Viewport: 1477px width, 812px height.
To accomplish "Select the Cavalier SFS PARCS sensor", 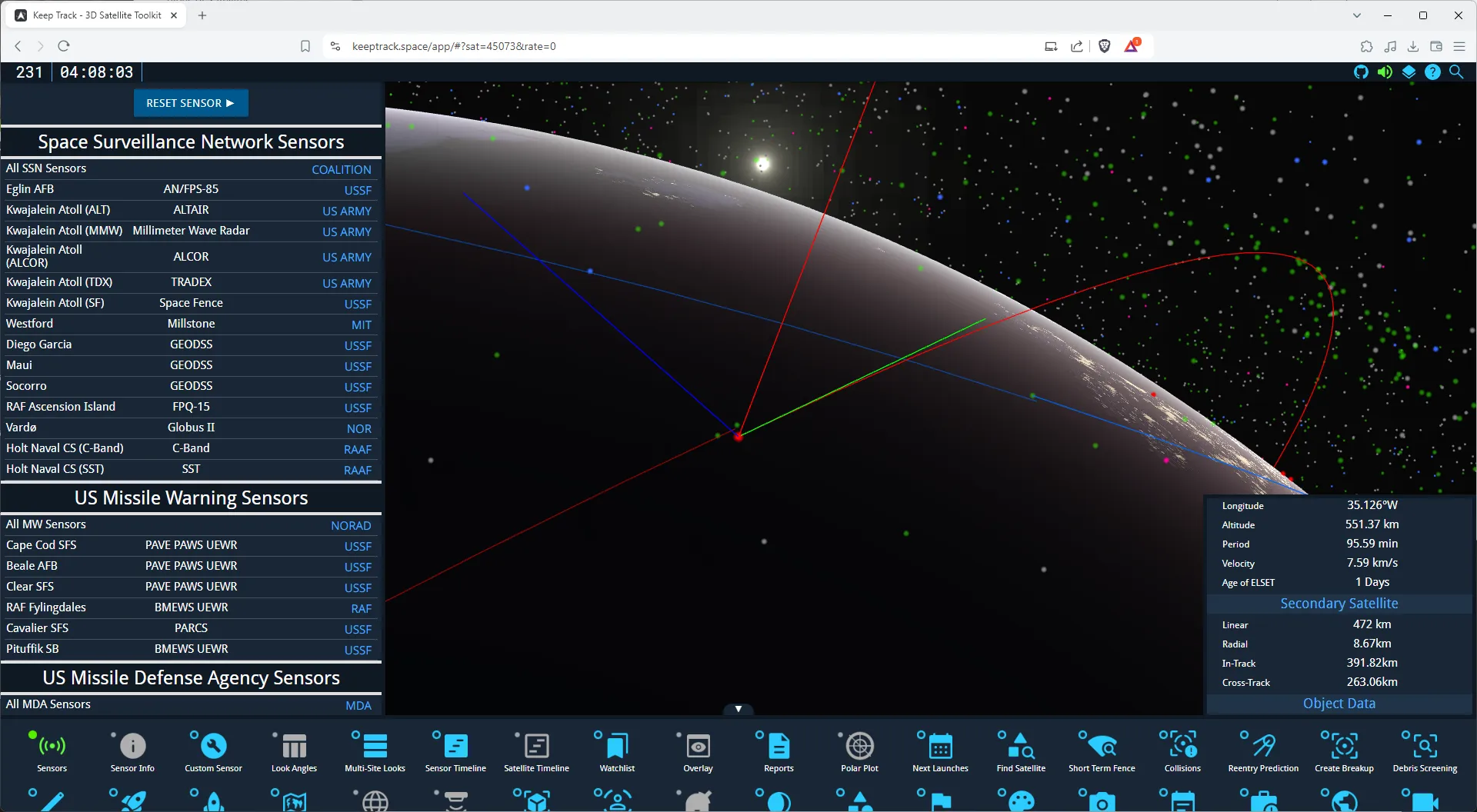I will click(189, 628).
